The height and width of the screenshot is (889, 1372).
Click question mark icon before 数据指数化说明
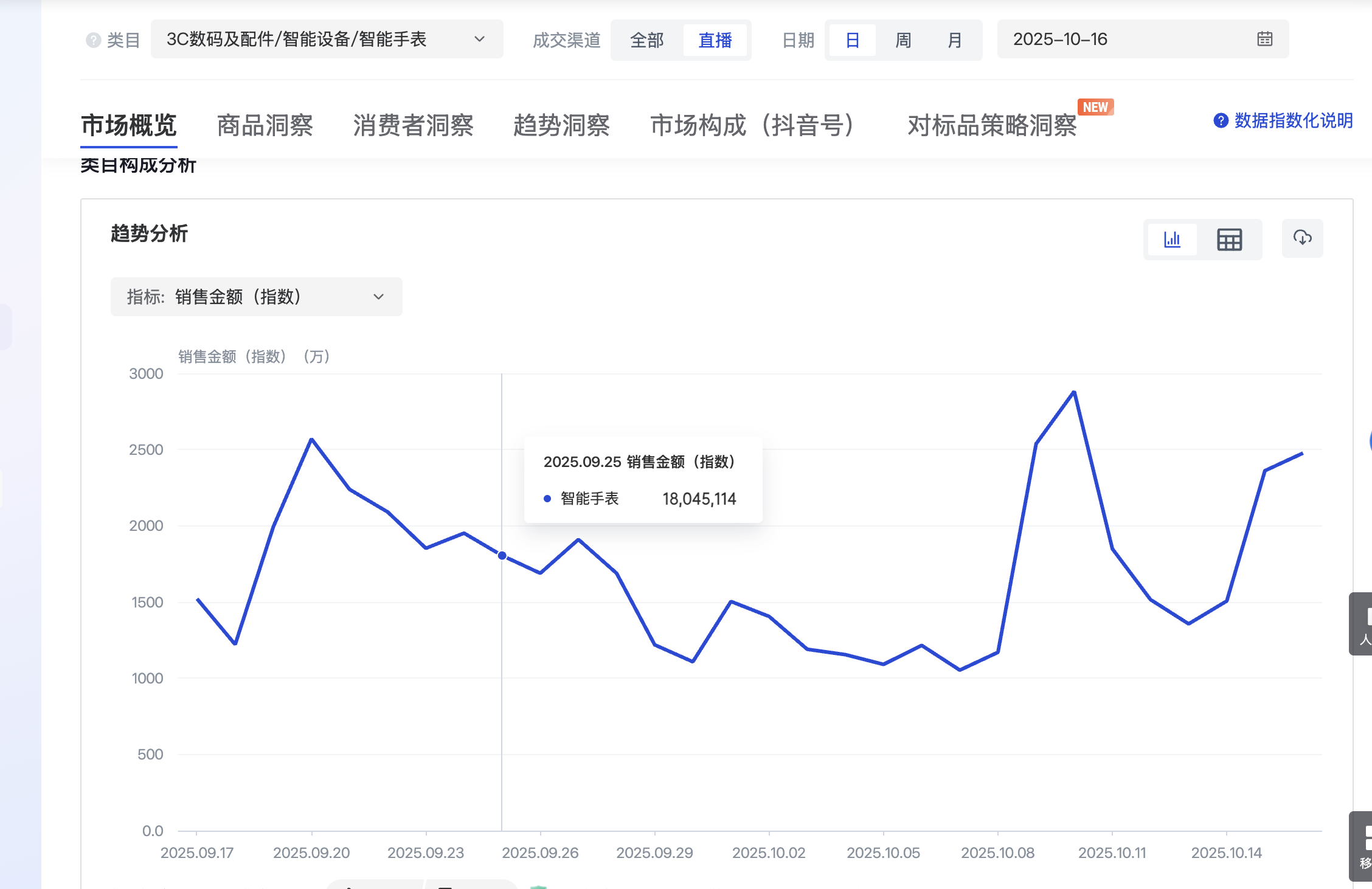pyautogui.click(x=1221, y=120)
